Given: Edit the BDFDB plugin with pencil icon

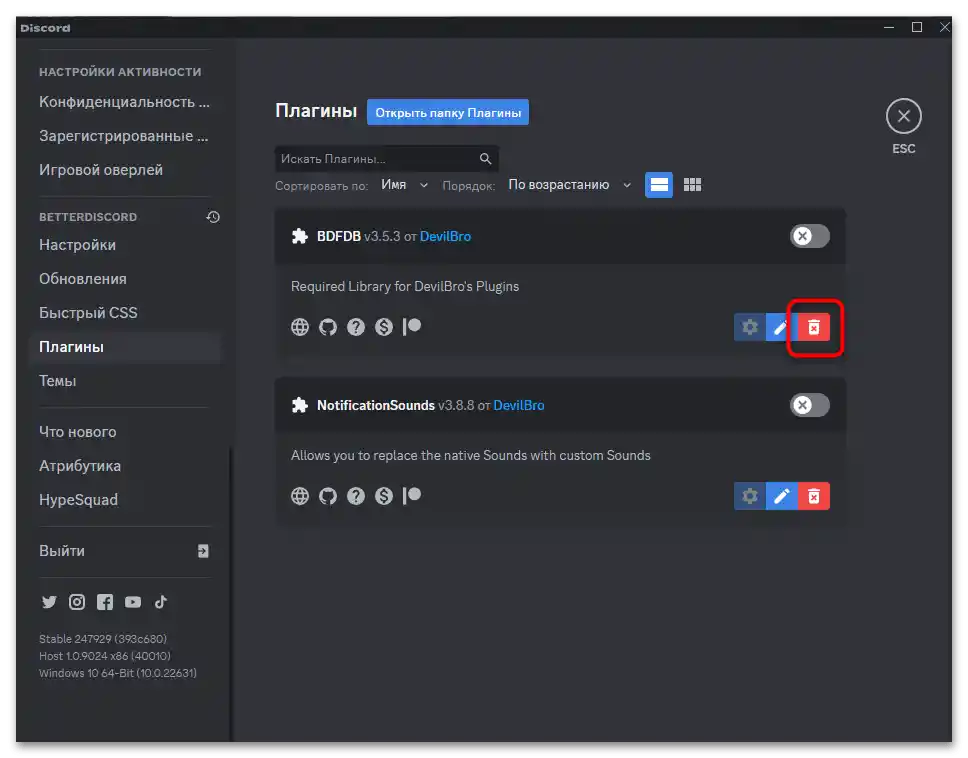Looking at the screenshot, I should pos(781,327).
